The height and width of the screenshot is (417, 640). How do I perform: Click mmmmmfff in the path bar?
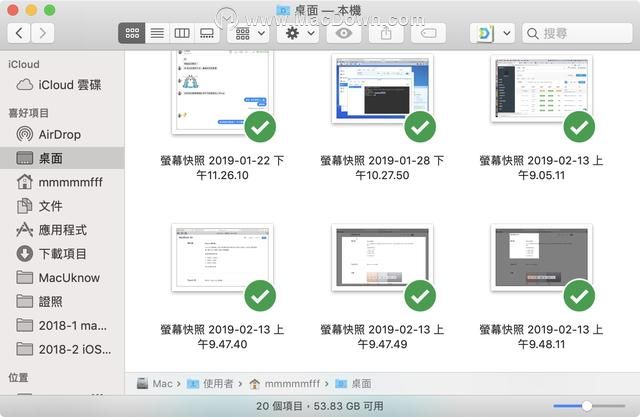click(x=284, y=384)
